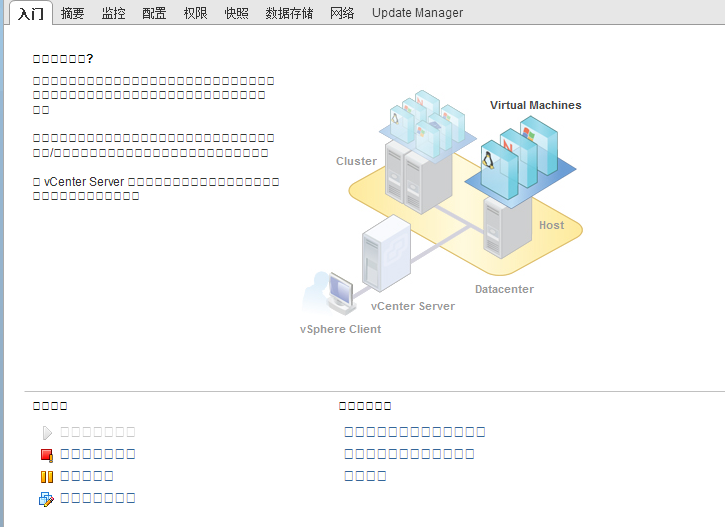Viewport: 725px width, 527px height.
Task: Open the shortest link under the right-hand heading
Action: (x=365, y=476)
